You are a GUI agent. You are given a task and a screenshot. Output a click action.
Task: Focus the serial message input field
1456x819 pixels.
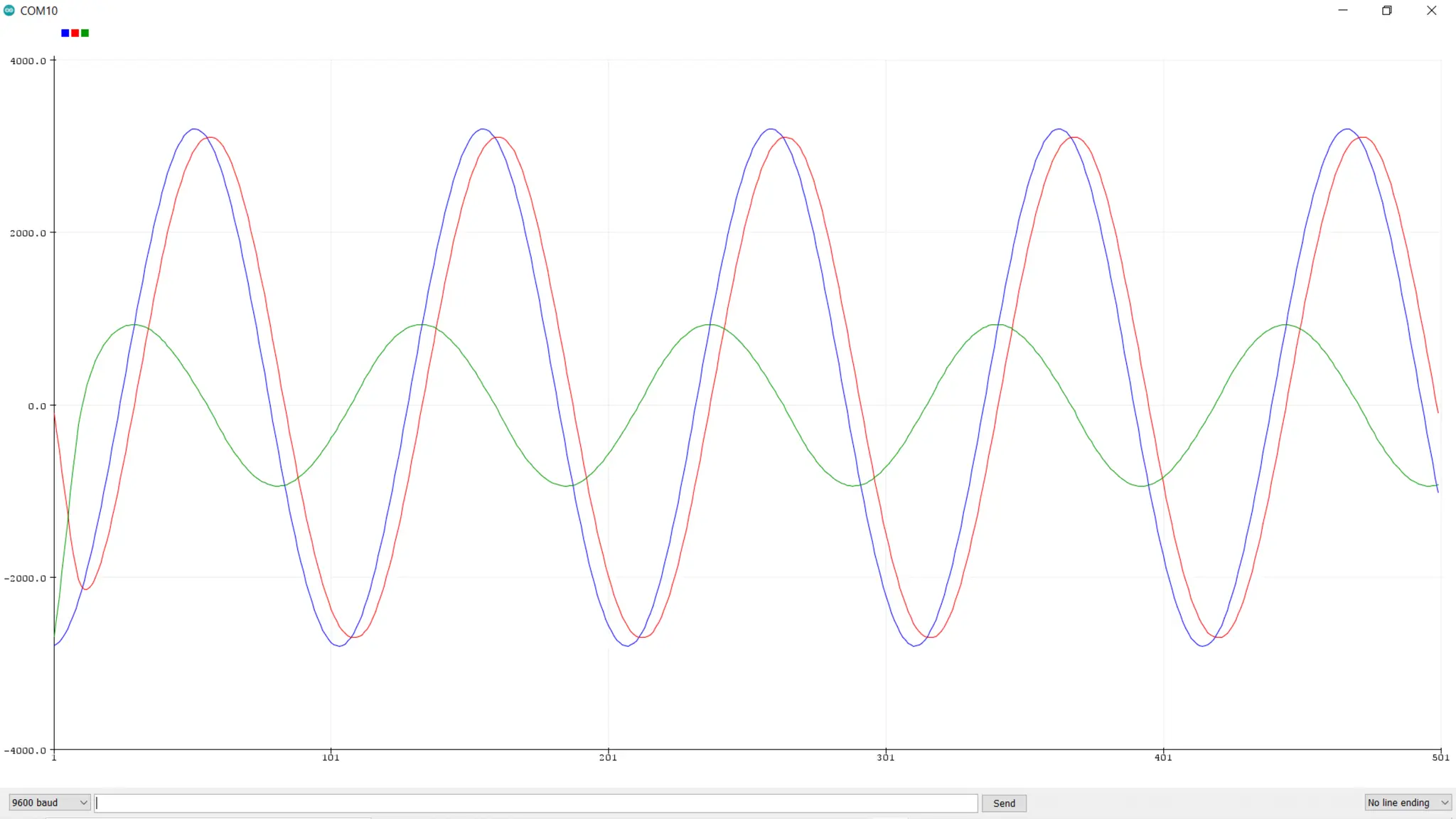[x=537, y=803]
